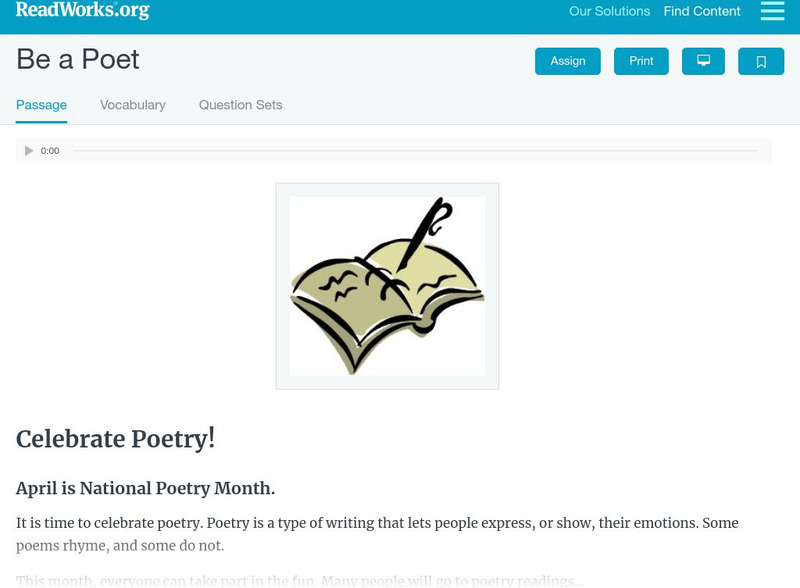800x588 pixels.
Task: Start the audio narration playback
Action: [x=28, y=150]
